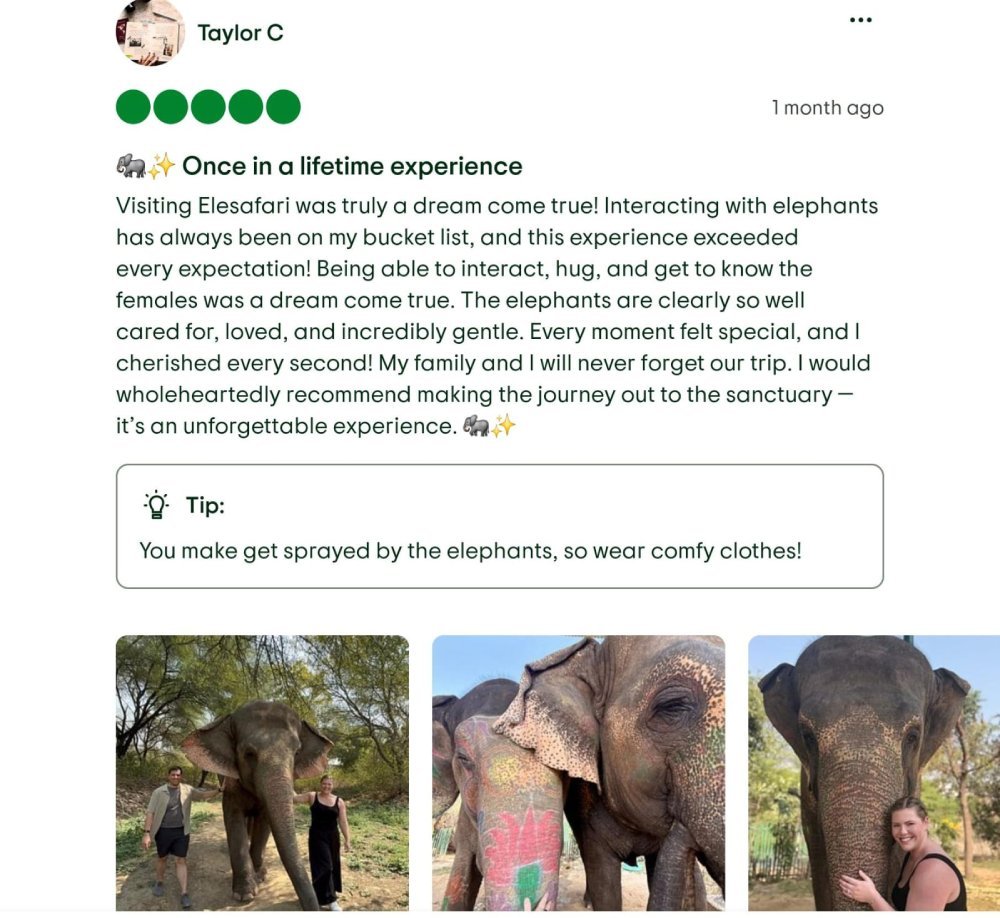Click inside the rounded Tip box
1000x918 pixels.
pos(500,525)
